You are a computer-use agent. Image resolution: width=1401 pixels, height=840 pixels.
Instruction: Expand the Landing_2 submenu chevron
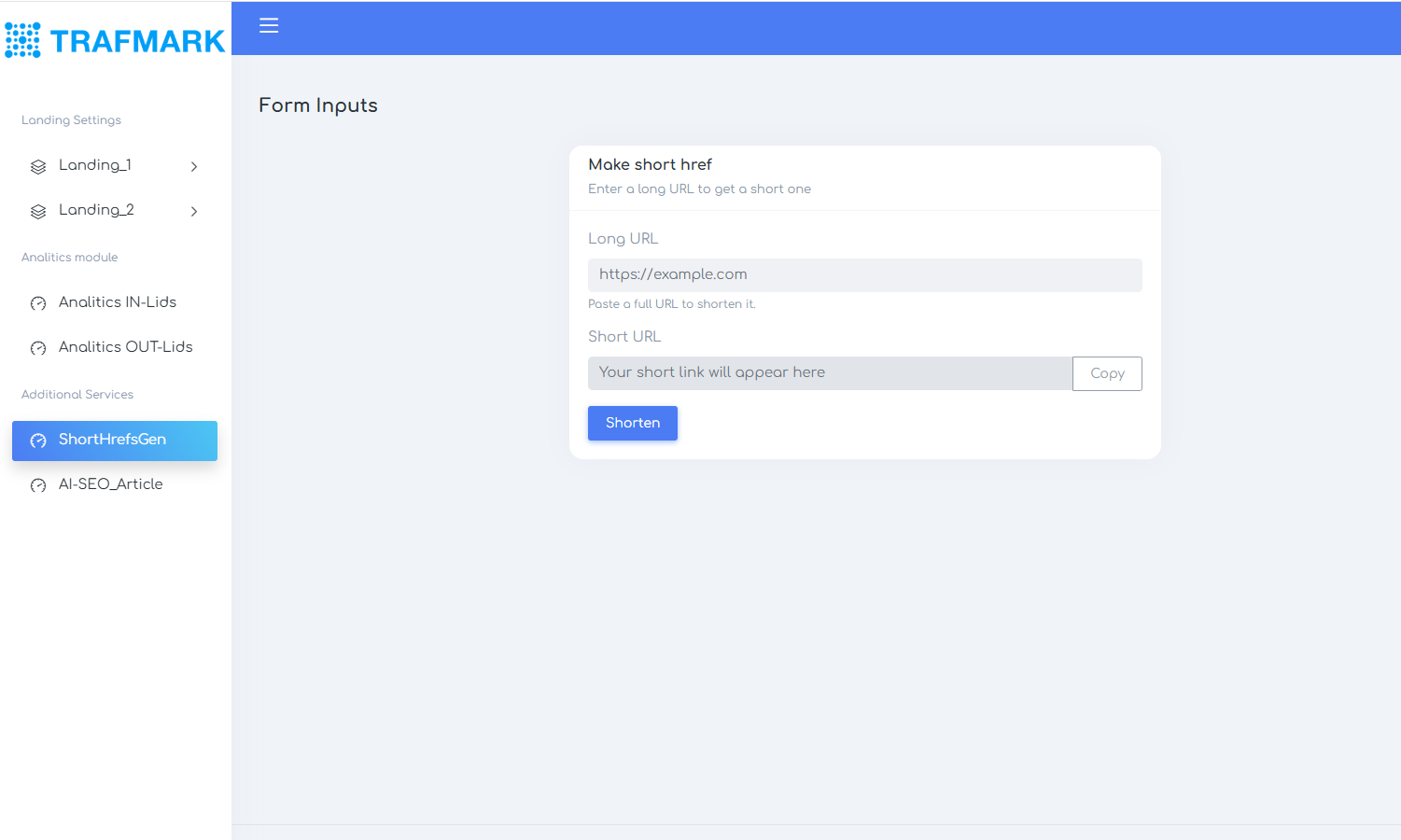coord(194,211)
